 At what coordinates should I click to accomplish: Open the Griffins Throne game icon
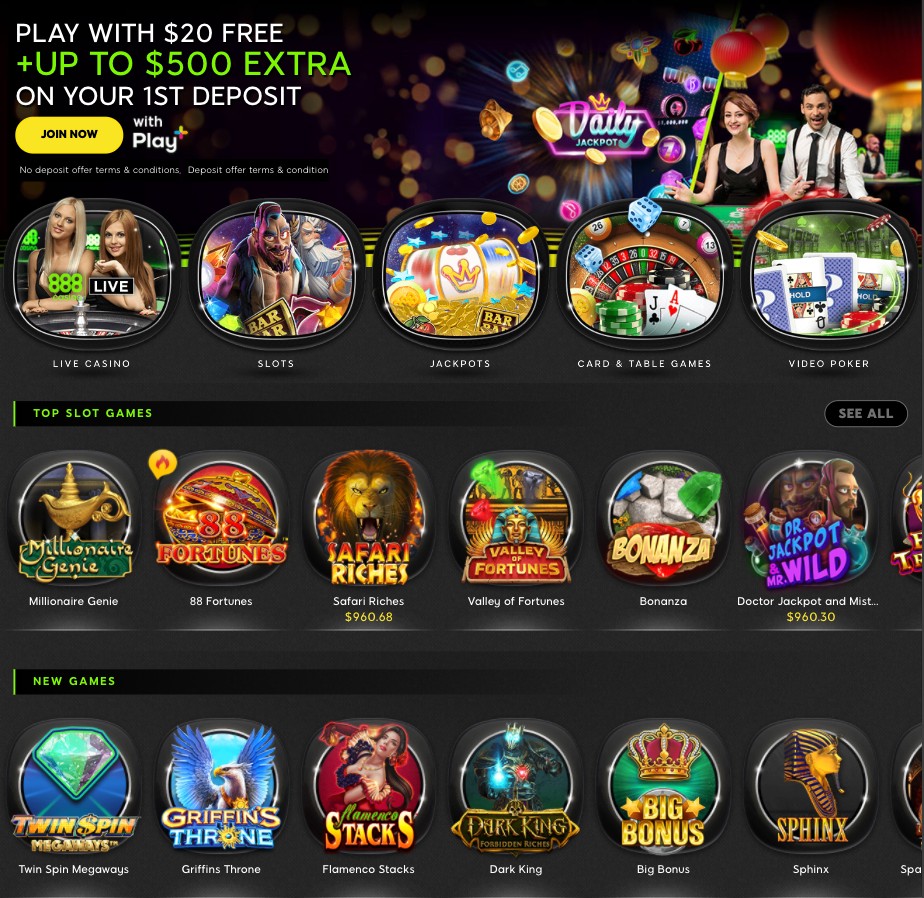click(x=221, y=787)
